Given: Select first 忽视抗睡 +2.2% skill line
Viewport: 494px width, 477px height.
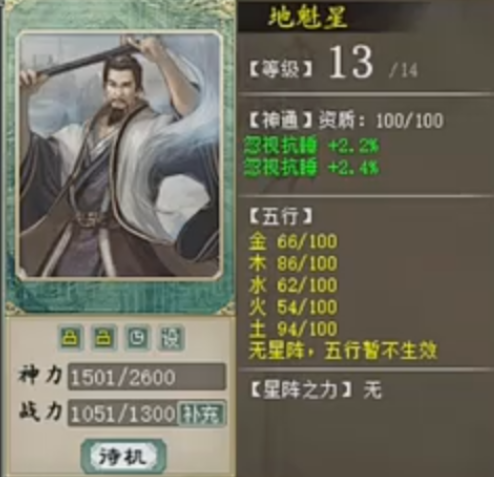Looking at the screenshot, I should [311, 146].
